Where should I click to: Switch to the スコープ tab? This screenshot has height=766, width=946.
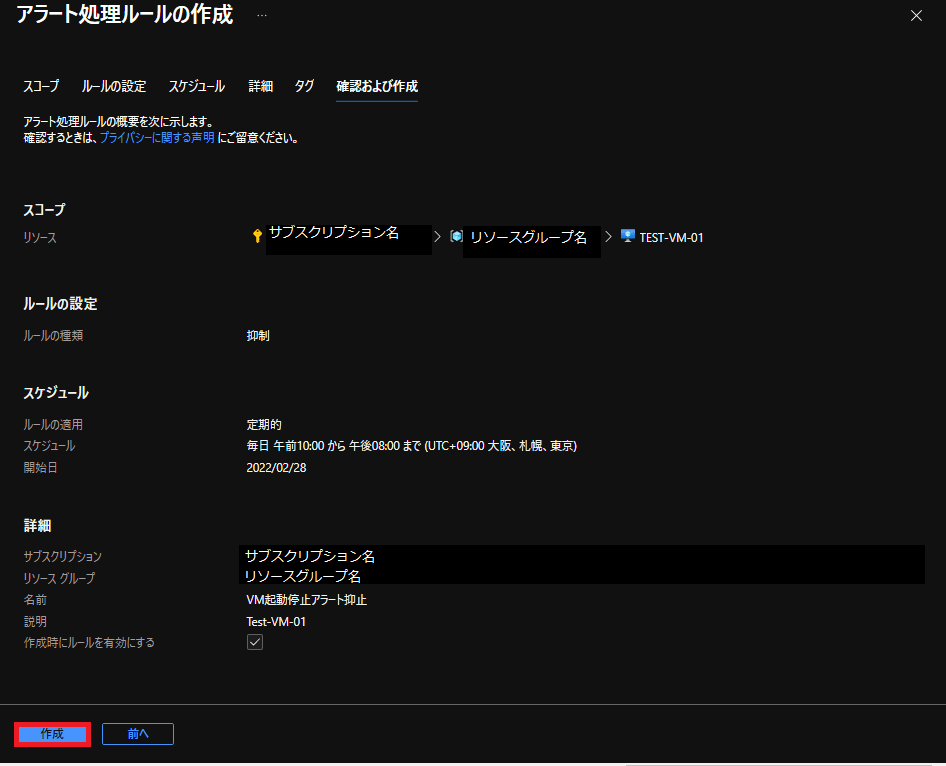click(x=41, y=87)
